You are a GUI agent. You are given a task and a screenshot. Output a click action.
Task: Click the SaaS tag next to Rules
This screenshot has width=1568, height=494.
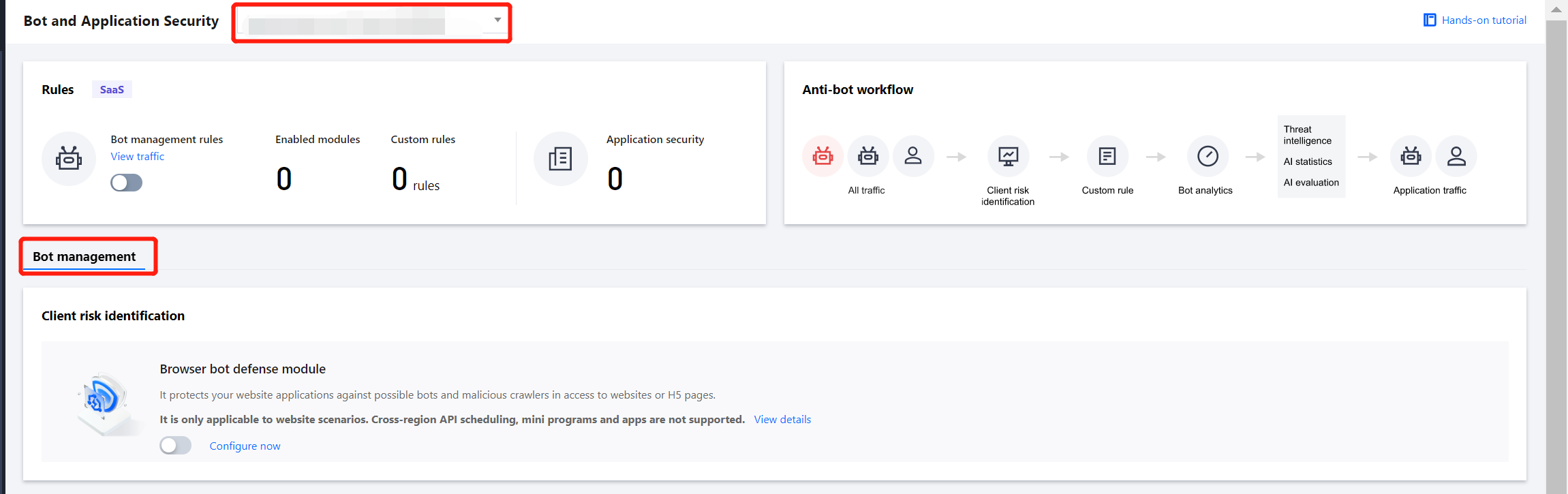(x=112, y=89)
